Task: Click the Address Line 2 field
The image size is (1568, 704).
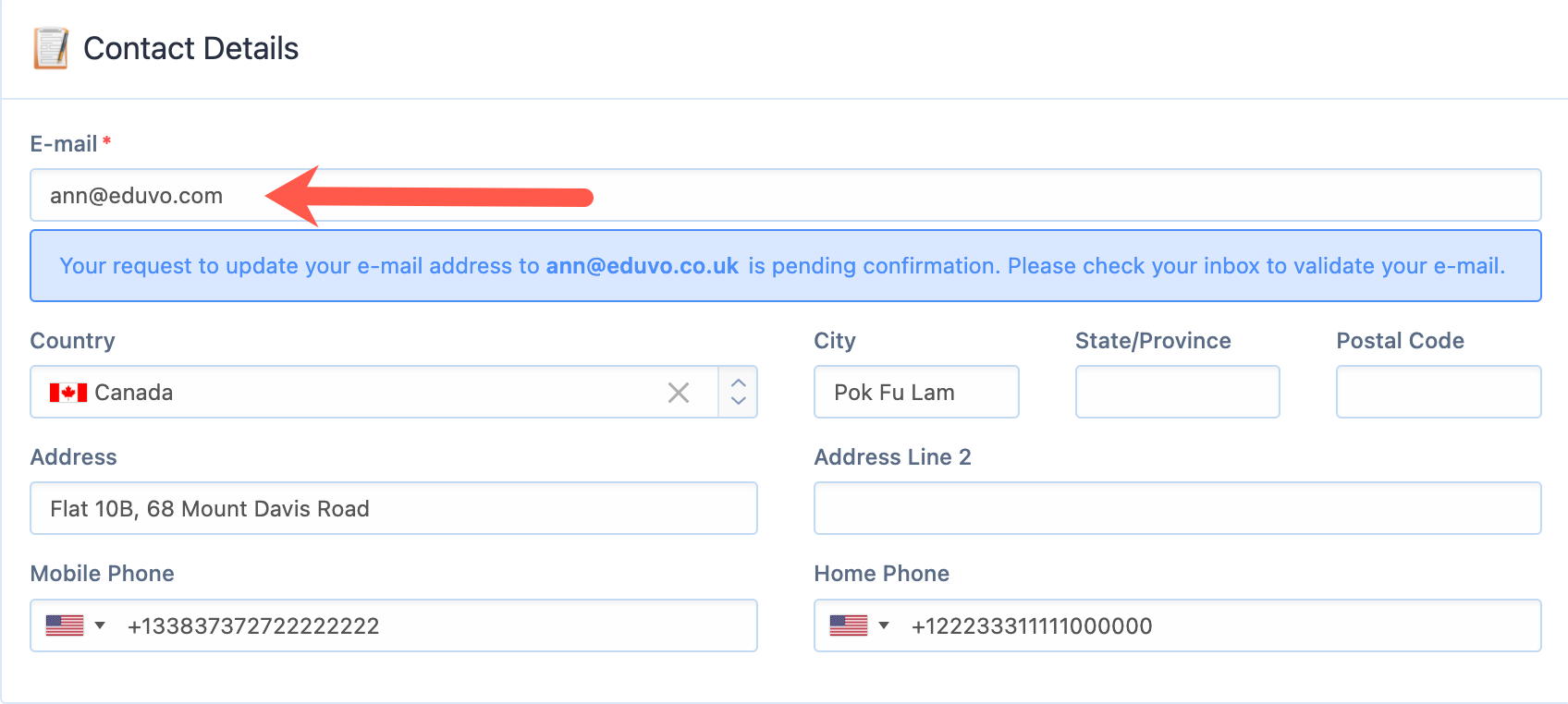Action: [1178, 508]
